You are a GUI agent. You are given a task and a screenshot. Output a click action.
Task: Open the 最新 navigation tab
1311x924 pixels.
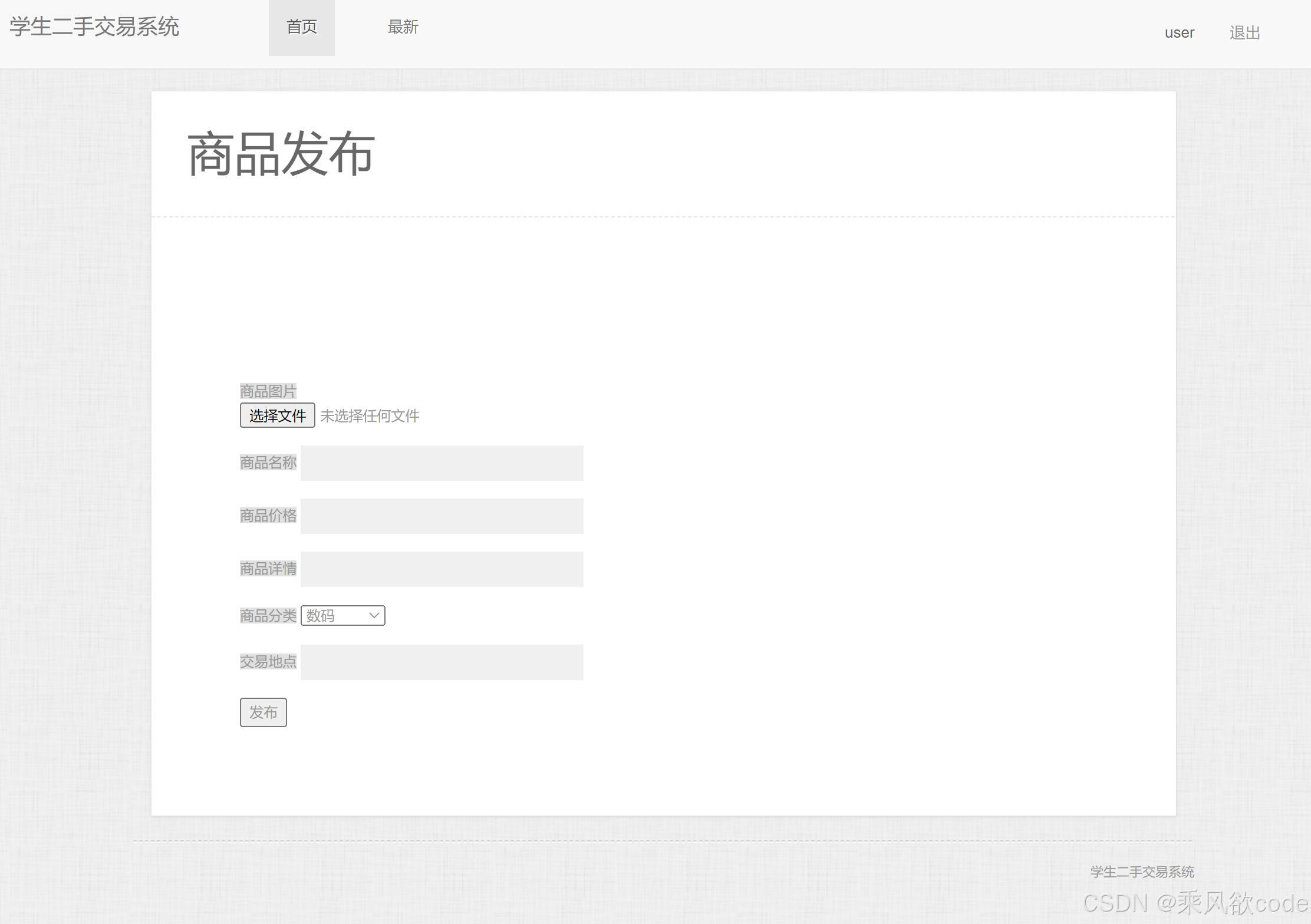403,27
